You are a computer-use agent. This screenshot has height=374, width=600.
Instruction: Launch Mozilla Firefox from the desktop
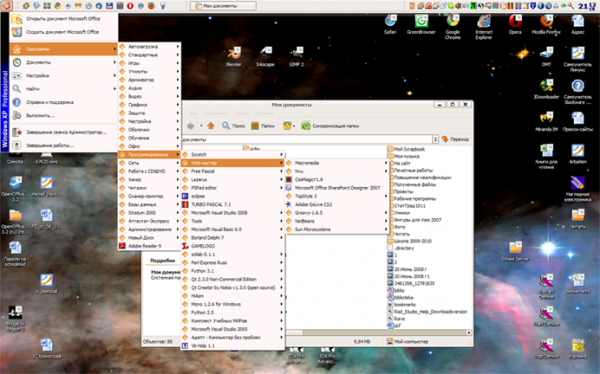coord(546,24)
